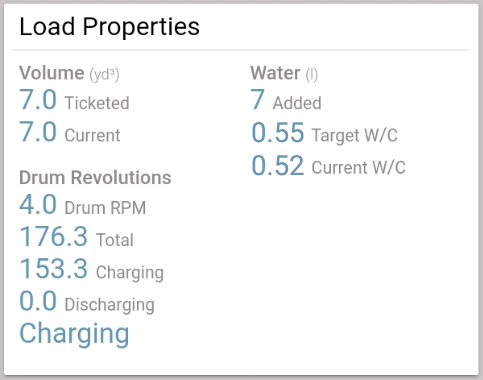Image resolution: width=483 pixels, height=380 pixels.
Task: Select the 176.3 Total revolutions value
Action: coord(54,237)
